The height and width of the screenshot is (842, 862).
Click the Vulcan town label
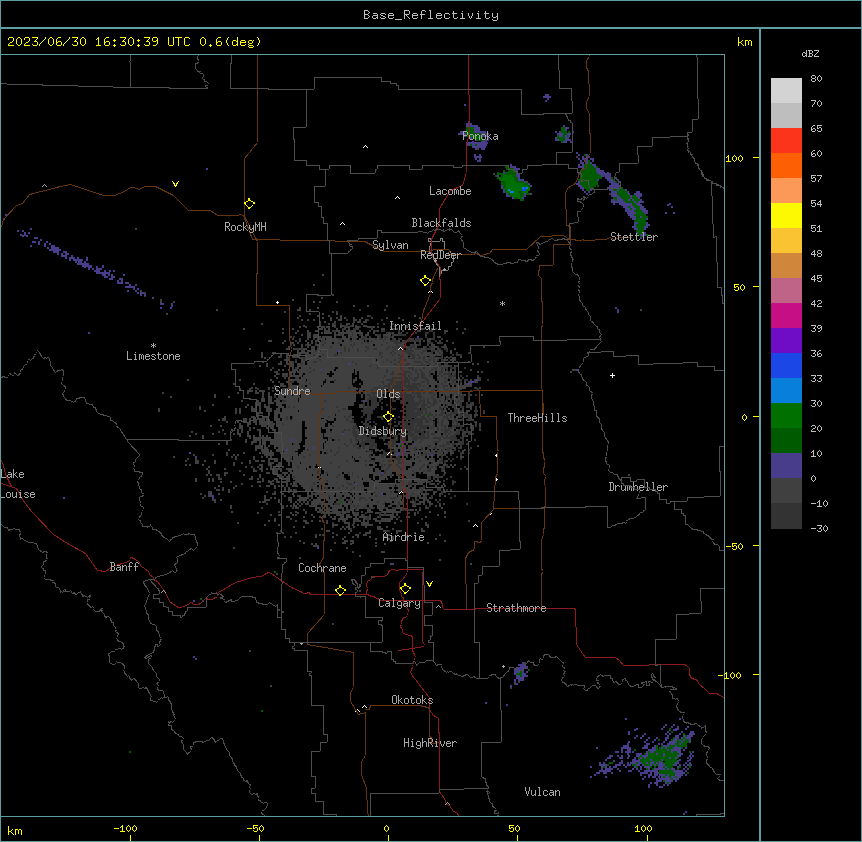(x=542, y=792)
